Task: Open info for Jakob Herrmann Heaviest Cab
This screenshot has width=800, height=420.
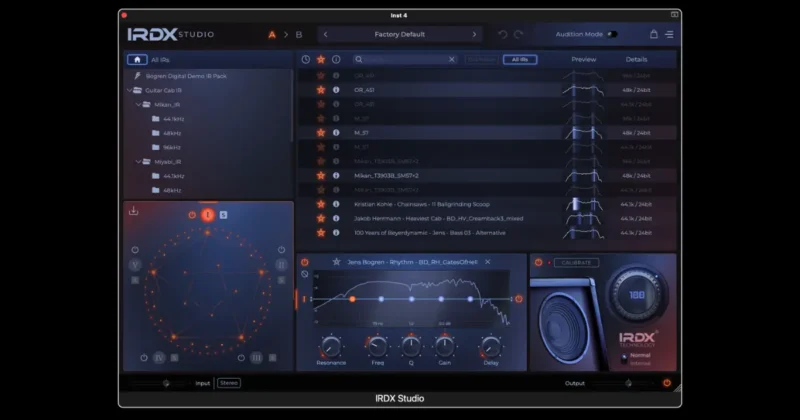Action: click(x=336, y=218)
